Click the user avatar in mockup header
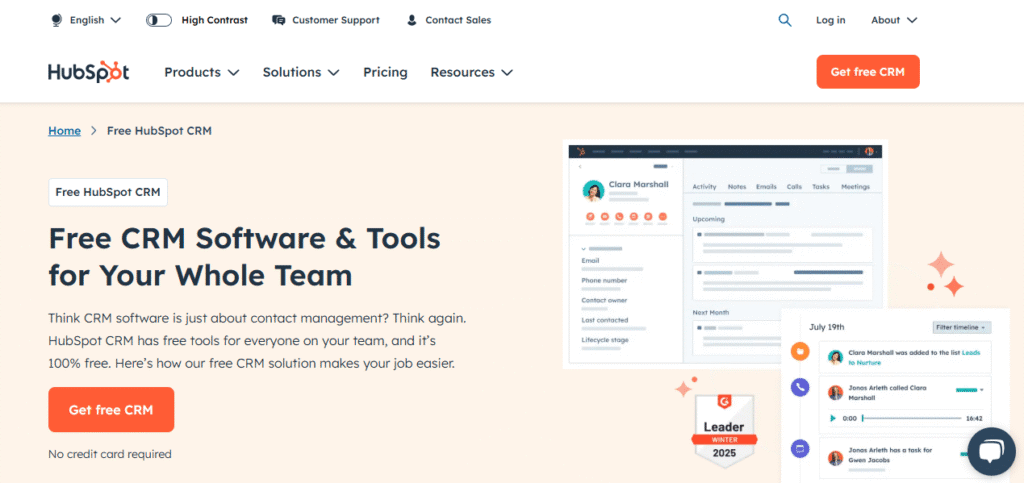 tap(869, 151)
